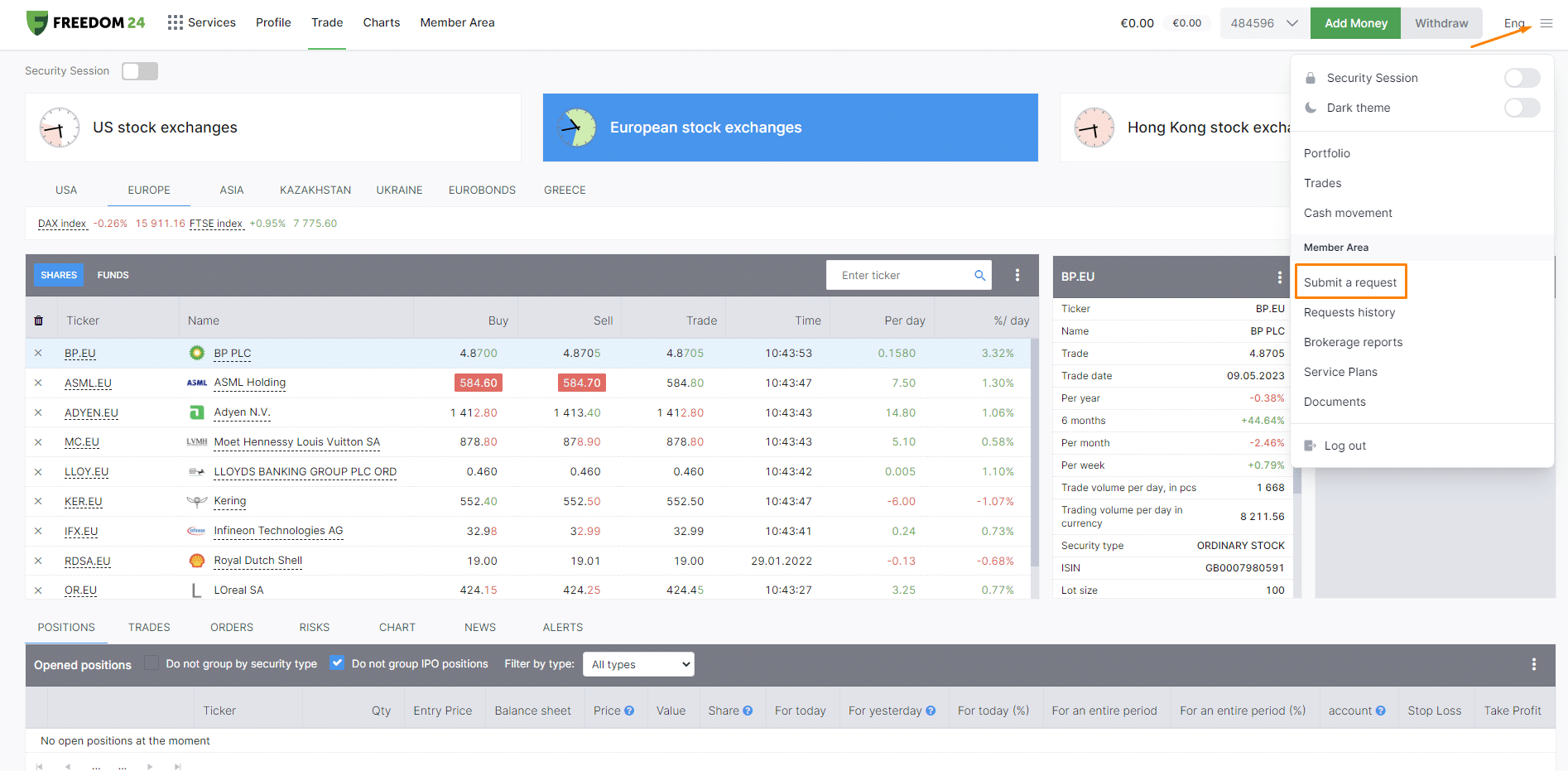Check Do not group by security type

tap(152, 663)
